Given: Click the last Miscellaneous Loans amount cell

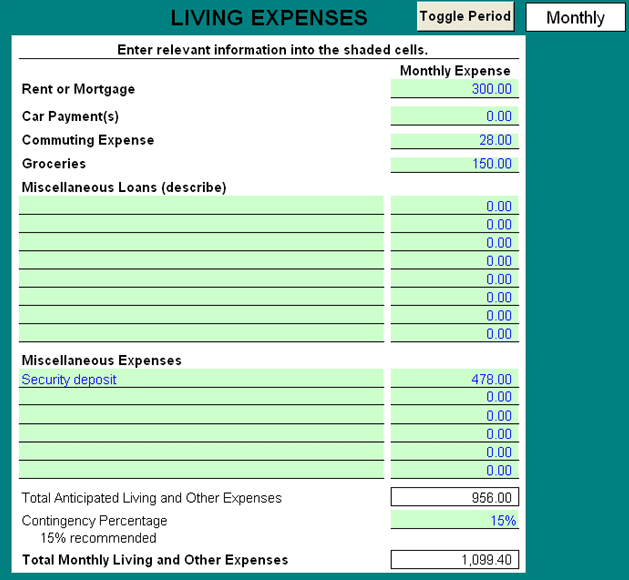Looking at the screenshot, I should click(x=455, y=333).
